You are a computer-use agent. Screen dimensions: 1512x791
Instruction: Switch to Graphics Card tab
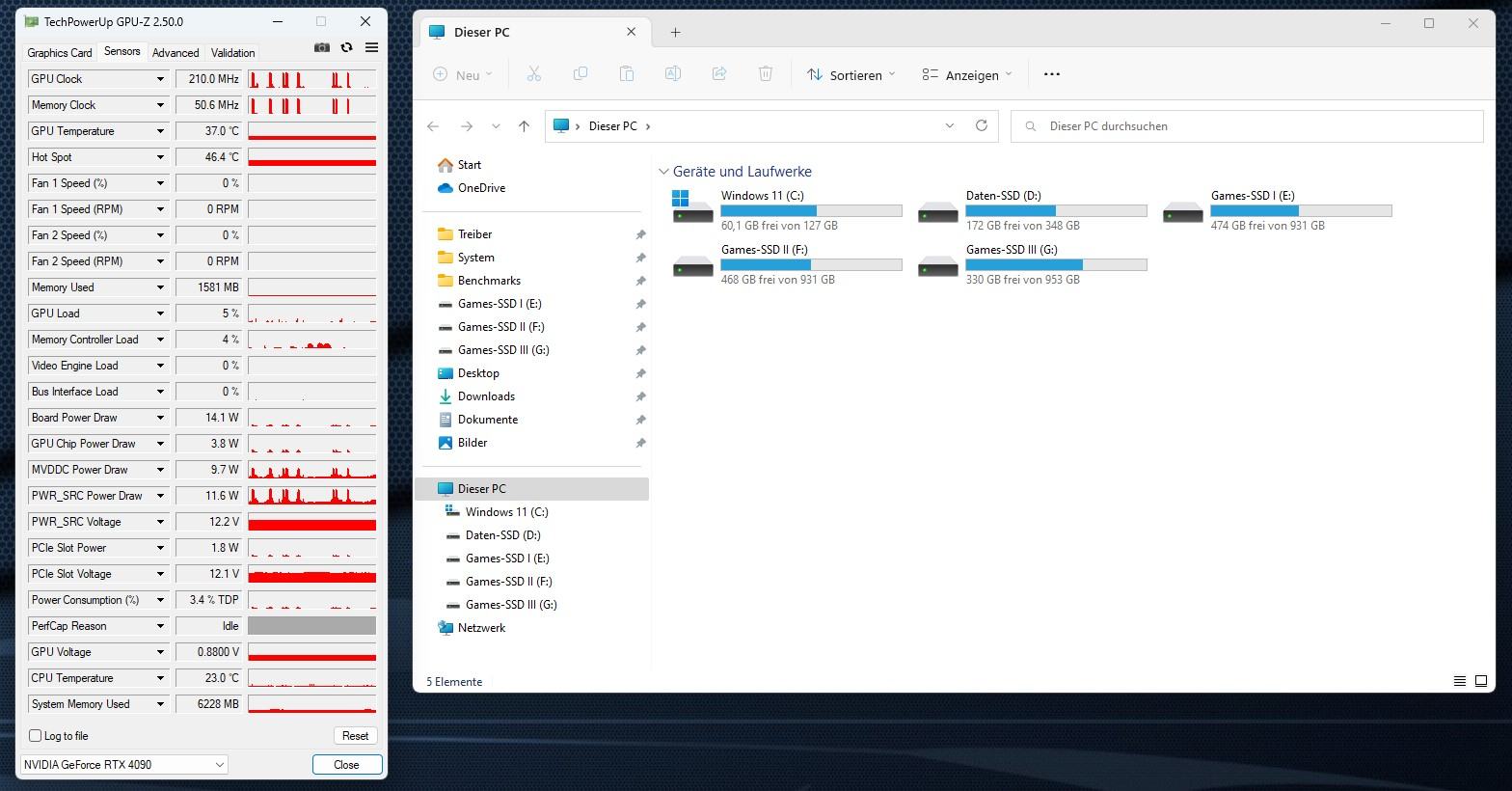60,53
